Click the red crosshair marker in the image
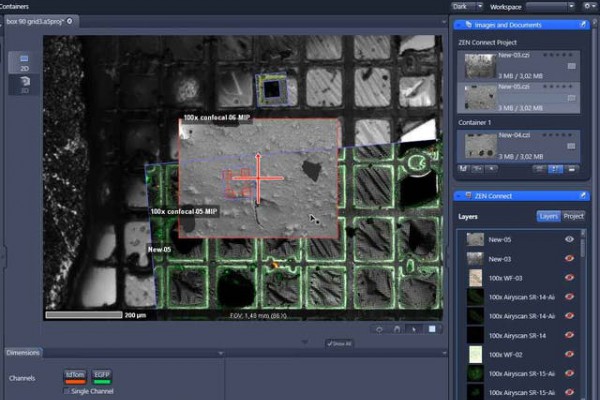The width and height of the screenshot is (600, 400). pyautogui.click(x=258, y=178)
